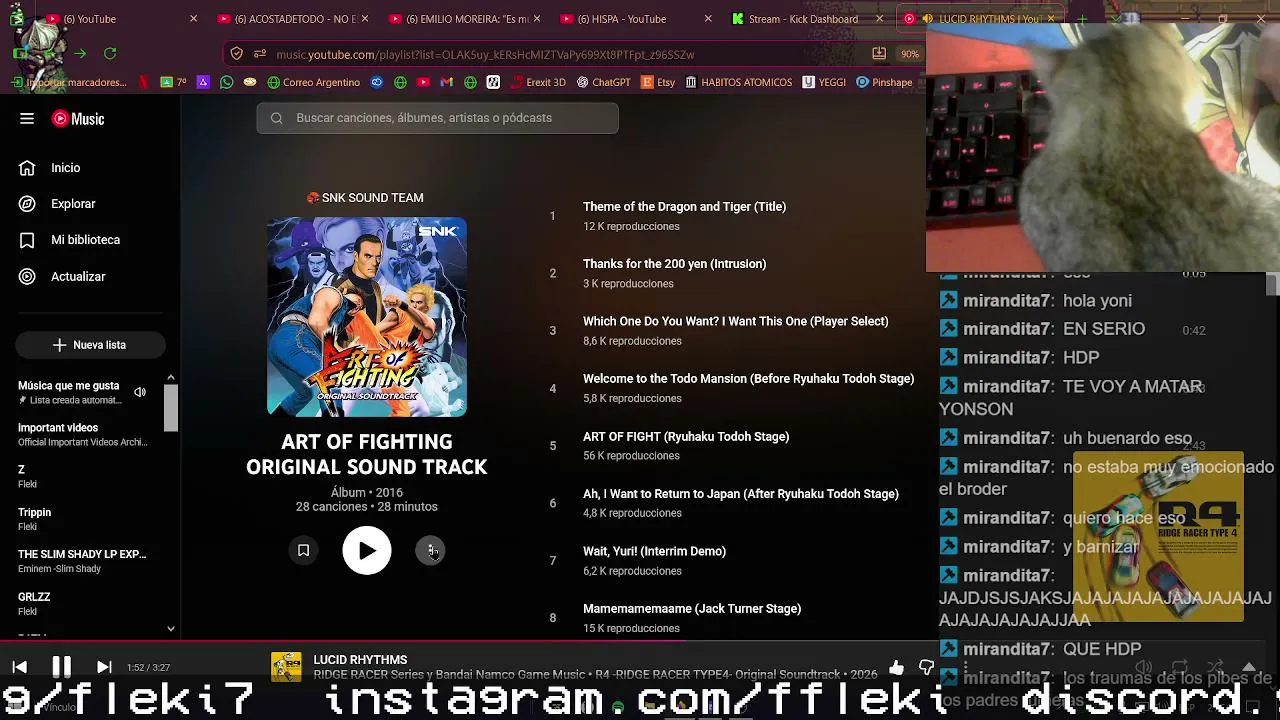Play the Art of Fighting album
Viewport: 1280px width, 720px height.
point(367,550)
